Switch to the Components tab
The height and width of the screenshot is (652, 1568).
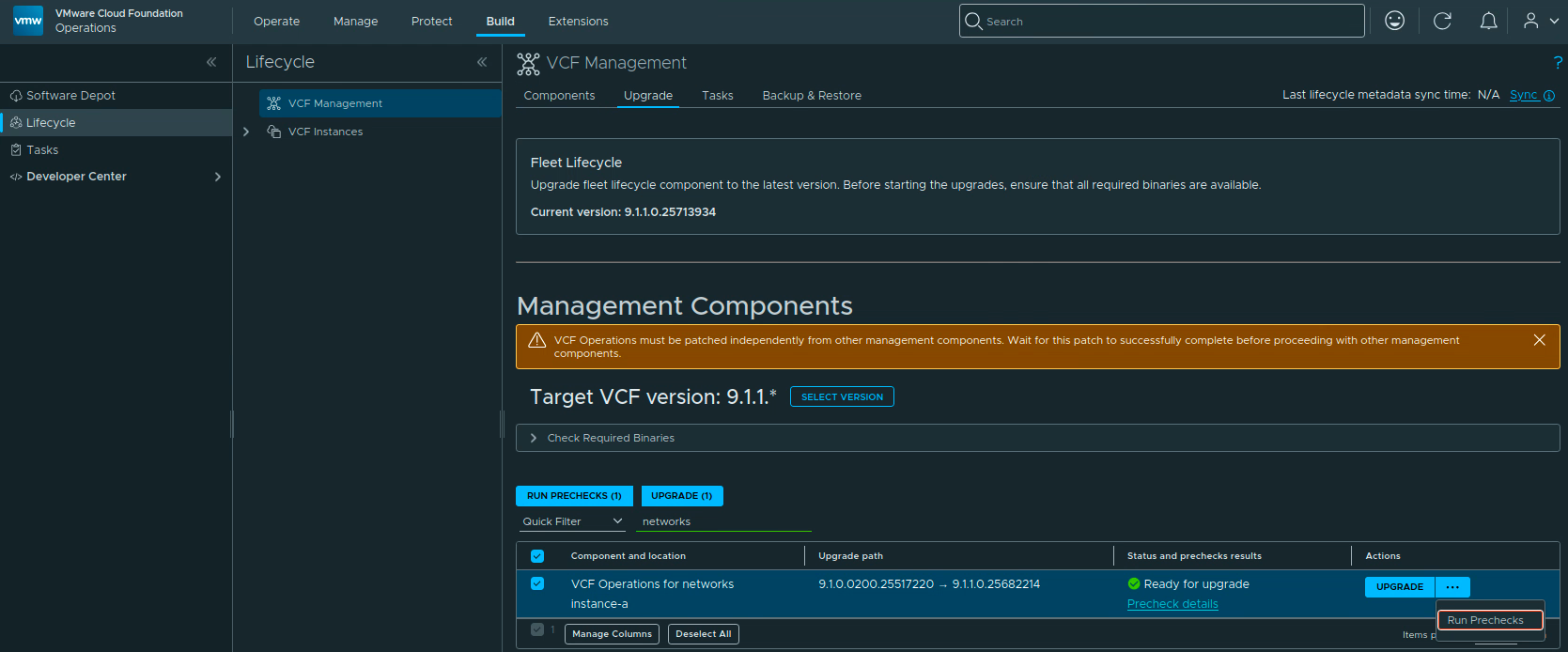(x=559, y=96)
